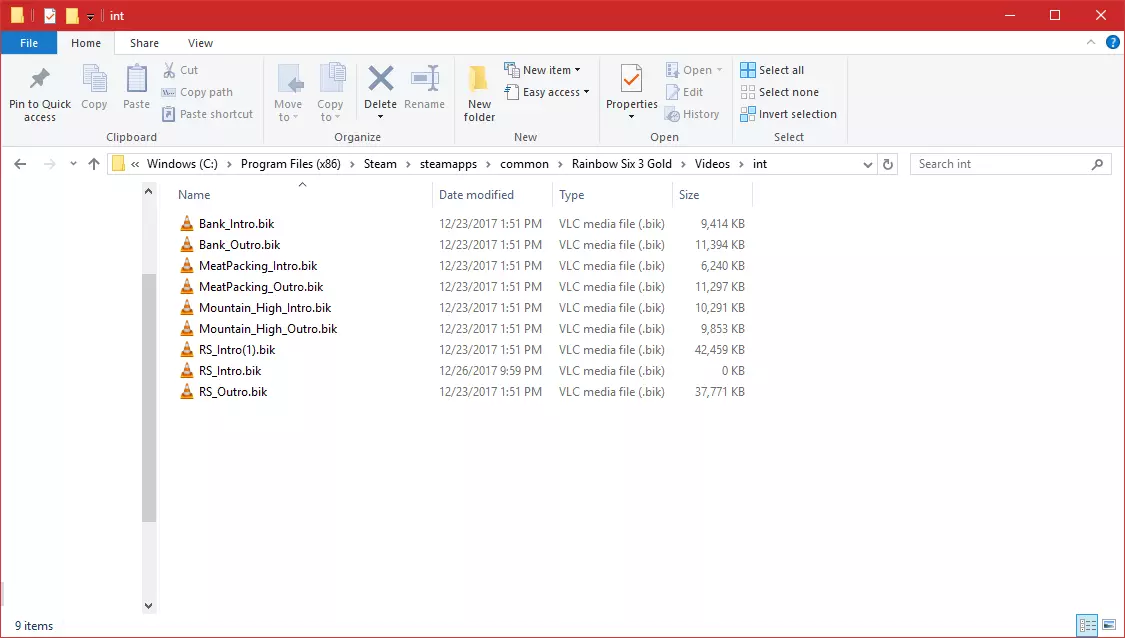Click navigation pane scroll up arrow
The height and width of the screenshot is (638, 1125).
149,191
